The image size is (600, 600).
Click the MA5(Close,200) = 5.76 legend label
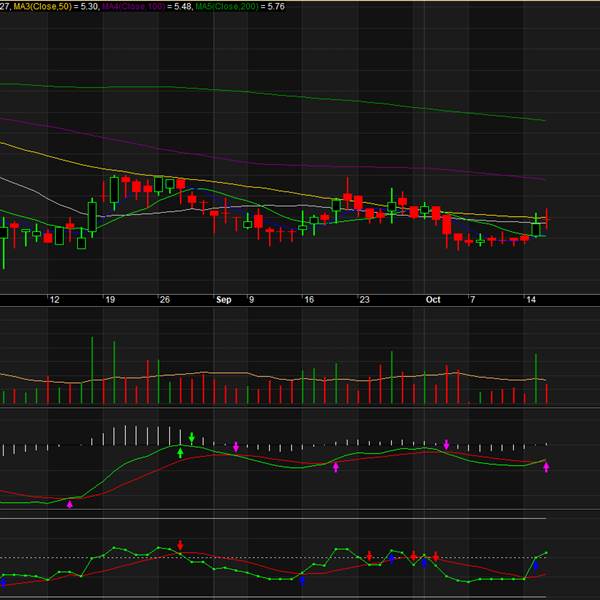(x=240, y=7)
